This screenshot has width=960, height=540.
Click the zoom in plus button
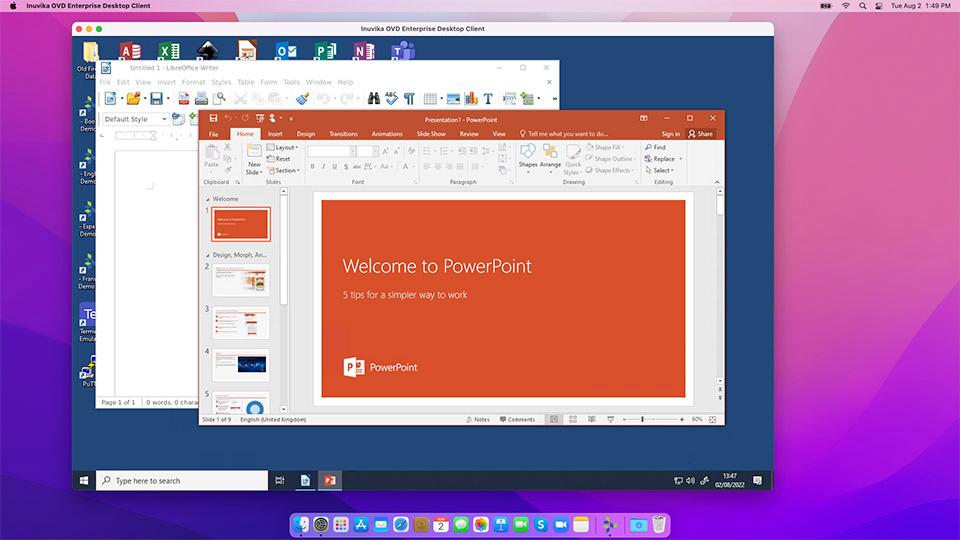[x=681, y=419]
